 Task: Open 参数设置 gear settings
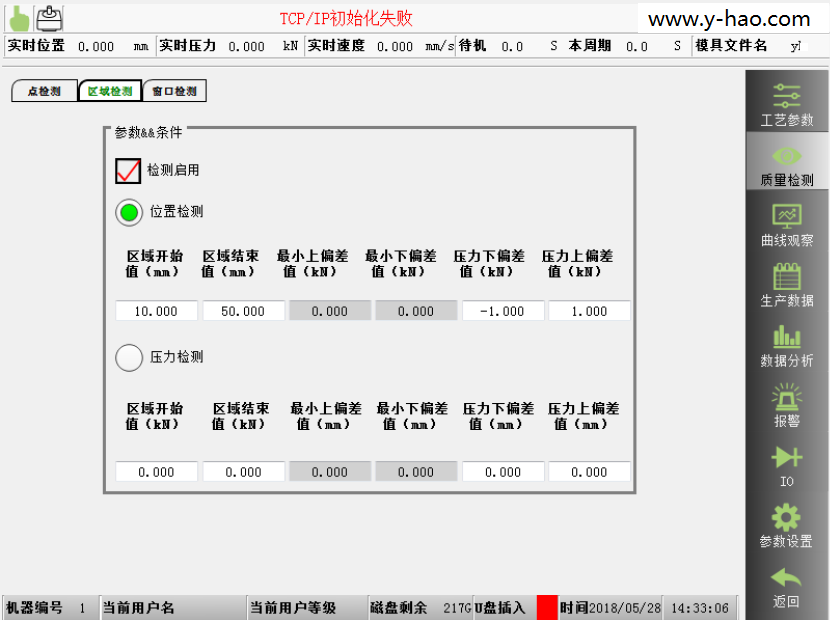pyautogui.click(x=787, y=525)
